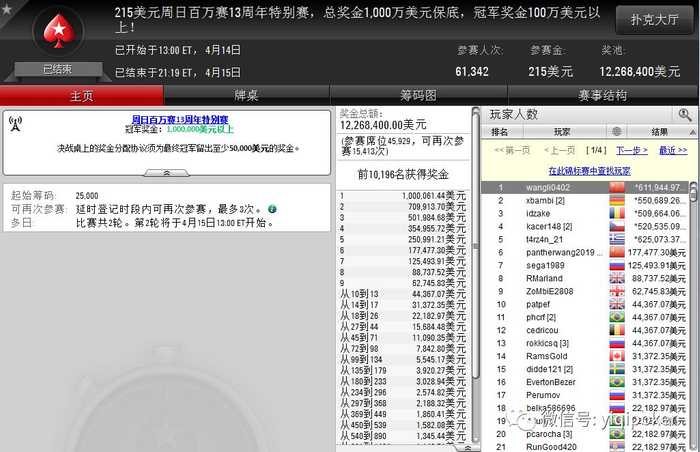Select player row patpef
Image resolution: width=700 pixels, height=452 pixels.
(x=585, y=304)
